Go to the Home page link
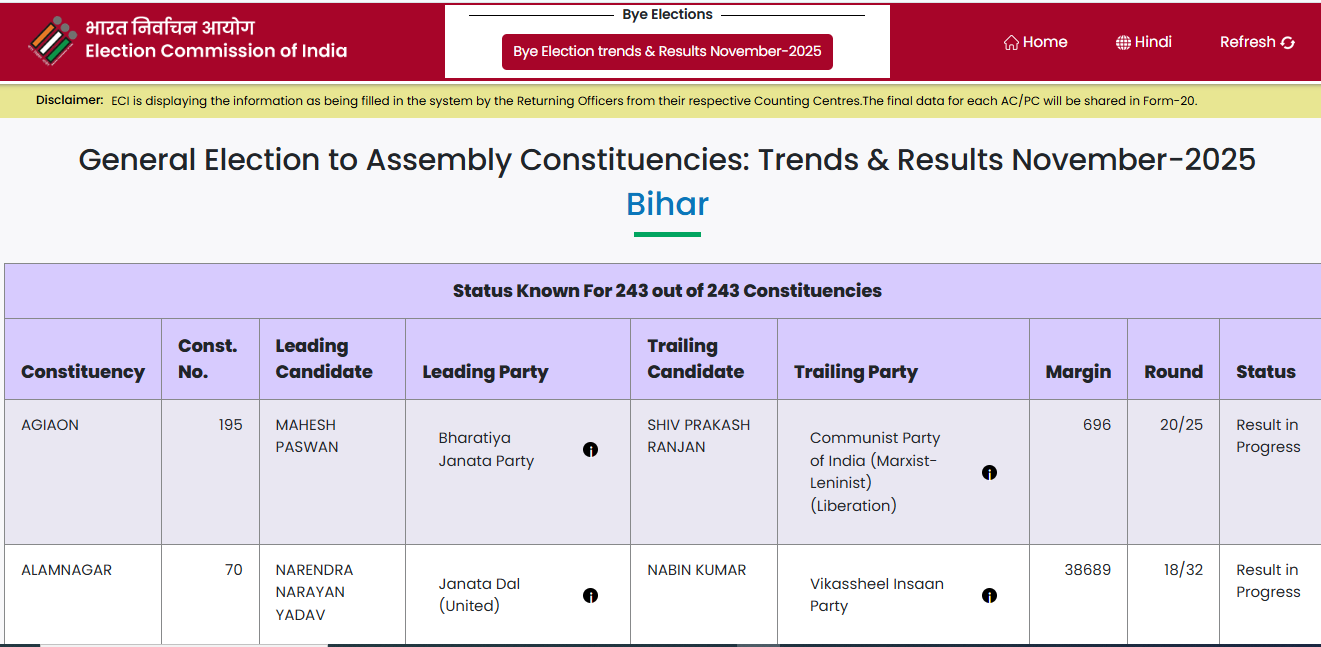 (x=1045, y=42)
